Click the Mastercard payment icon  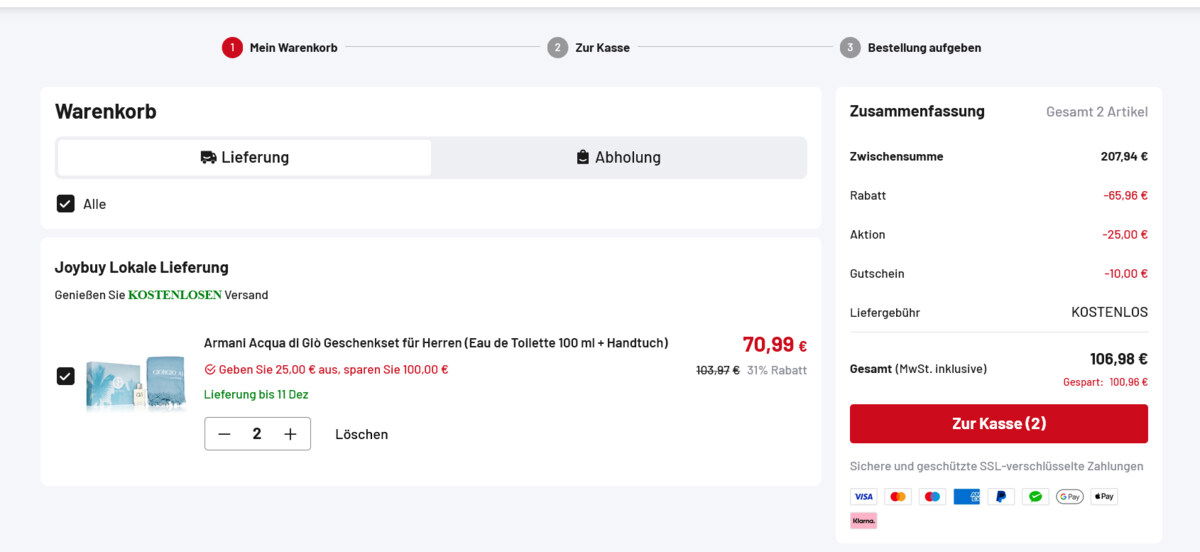click(898, 497)
